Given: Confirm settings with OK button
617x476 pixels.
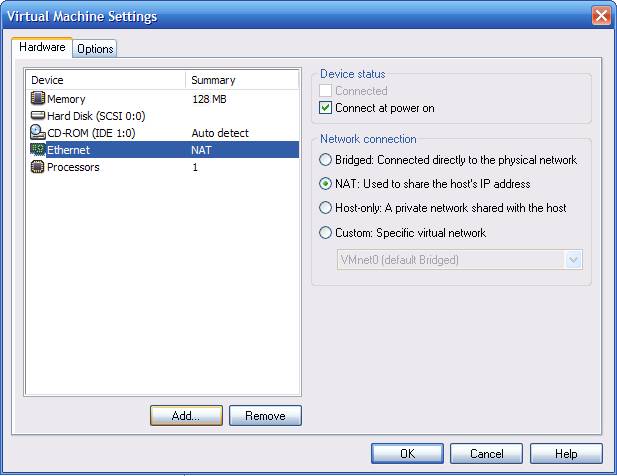Looking at the screenshot, I should (x=407, y=454).
